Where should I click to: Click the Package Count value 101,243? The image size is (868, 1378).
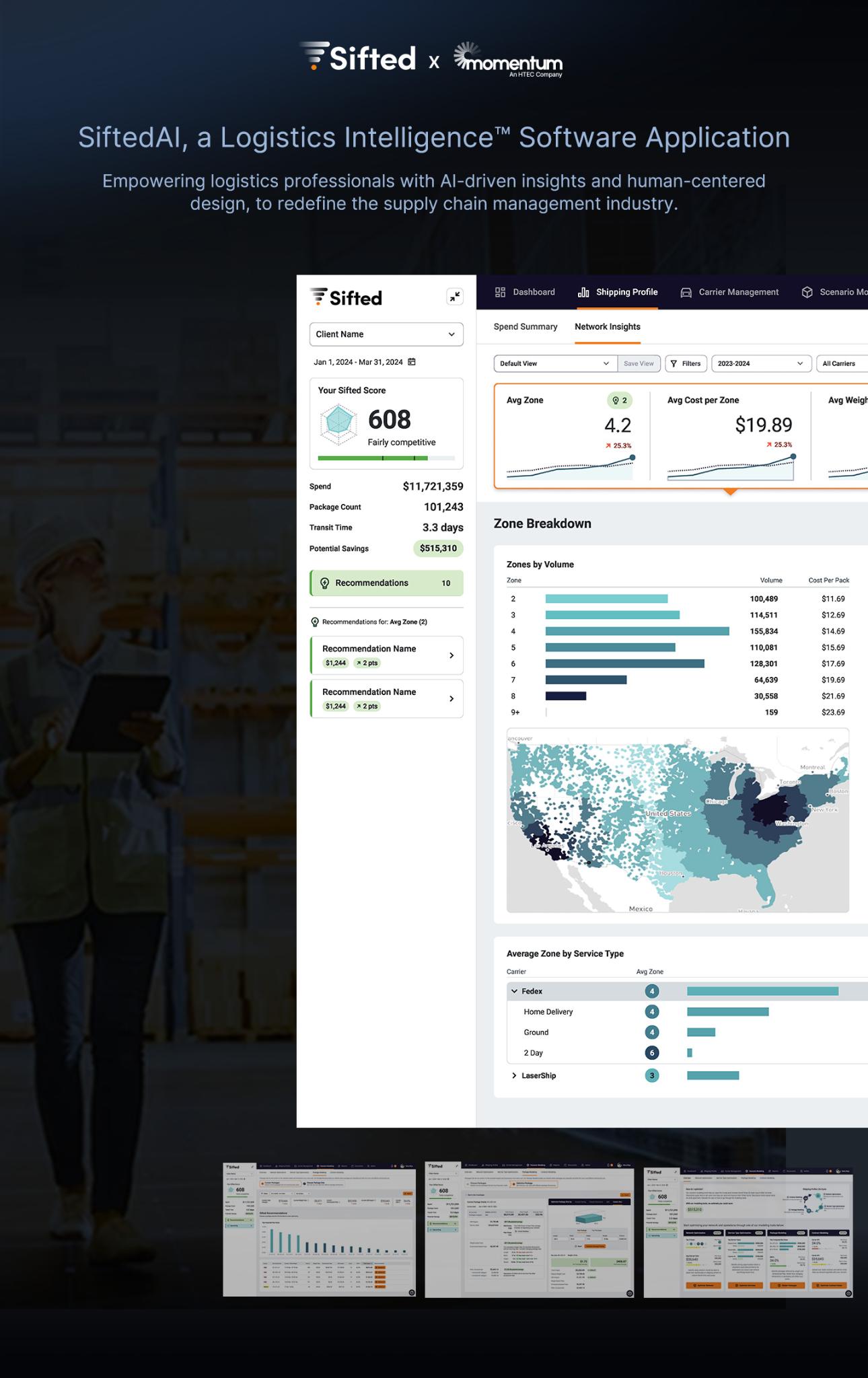coord(443,507)
